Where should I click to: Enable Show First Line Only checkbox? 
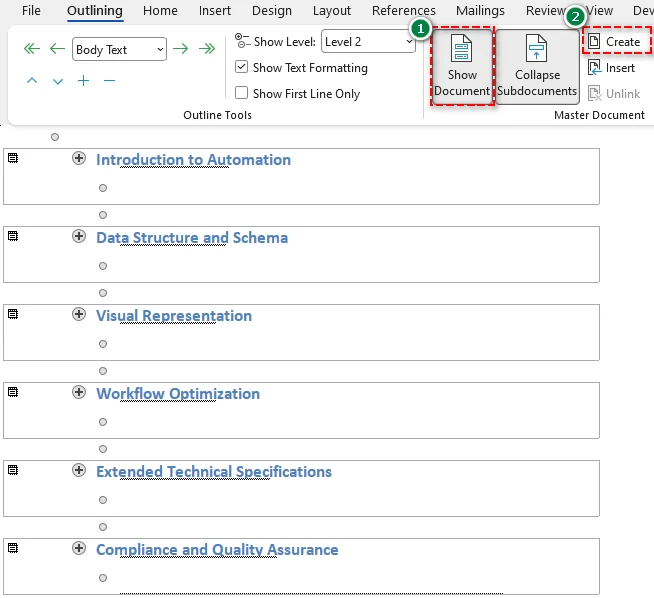click(x=241, y=93)
